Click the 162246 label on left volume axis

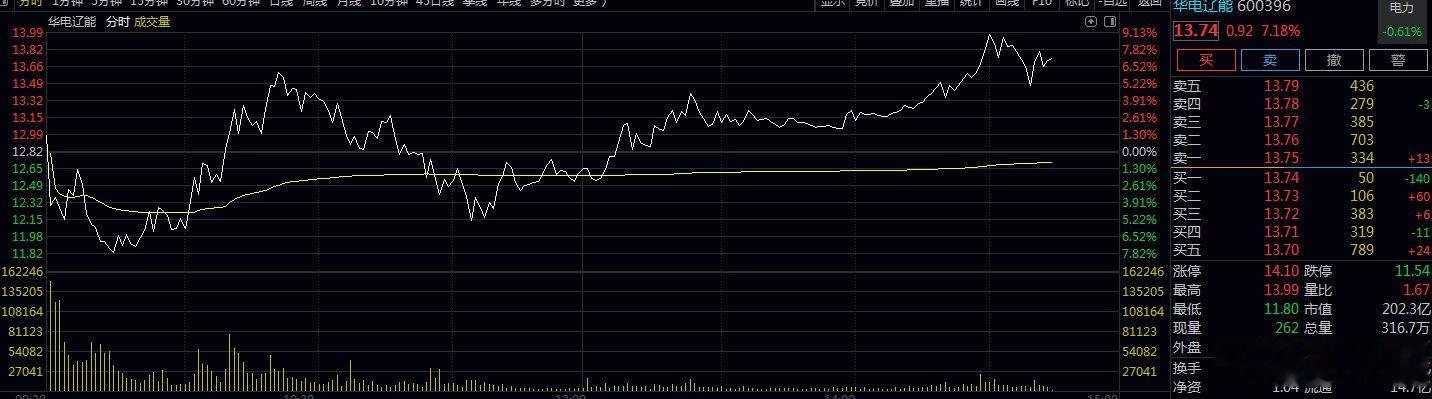(x=23, y=271)
